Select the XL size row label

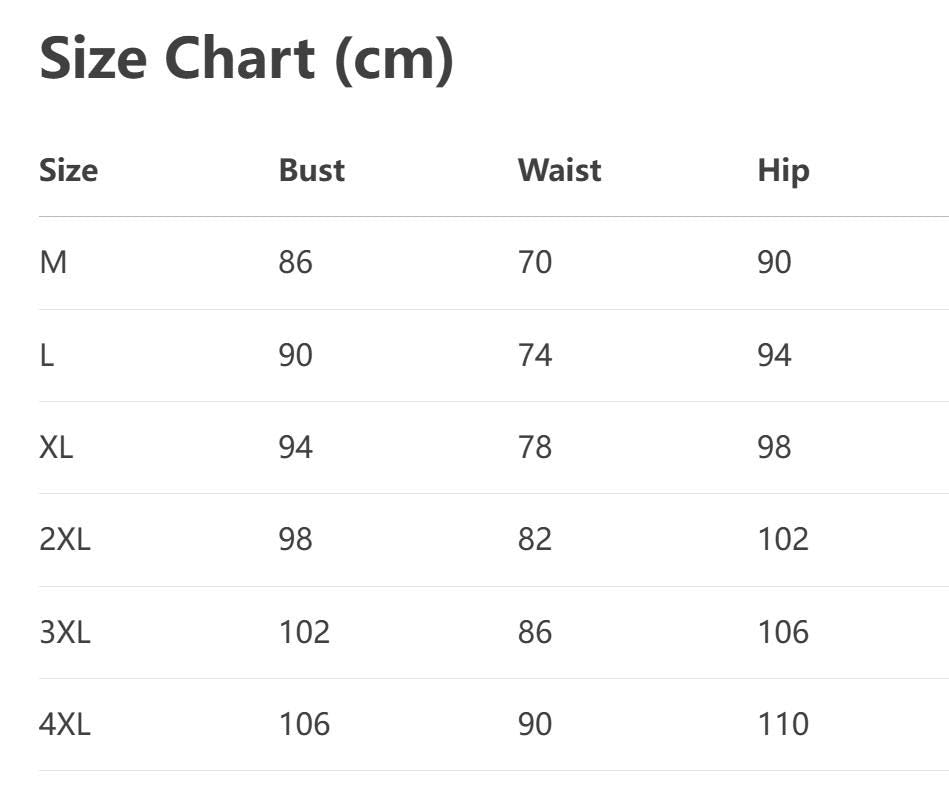56,447
